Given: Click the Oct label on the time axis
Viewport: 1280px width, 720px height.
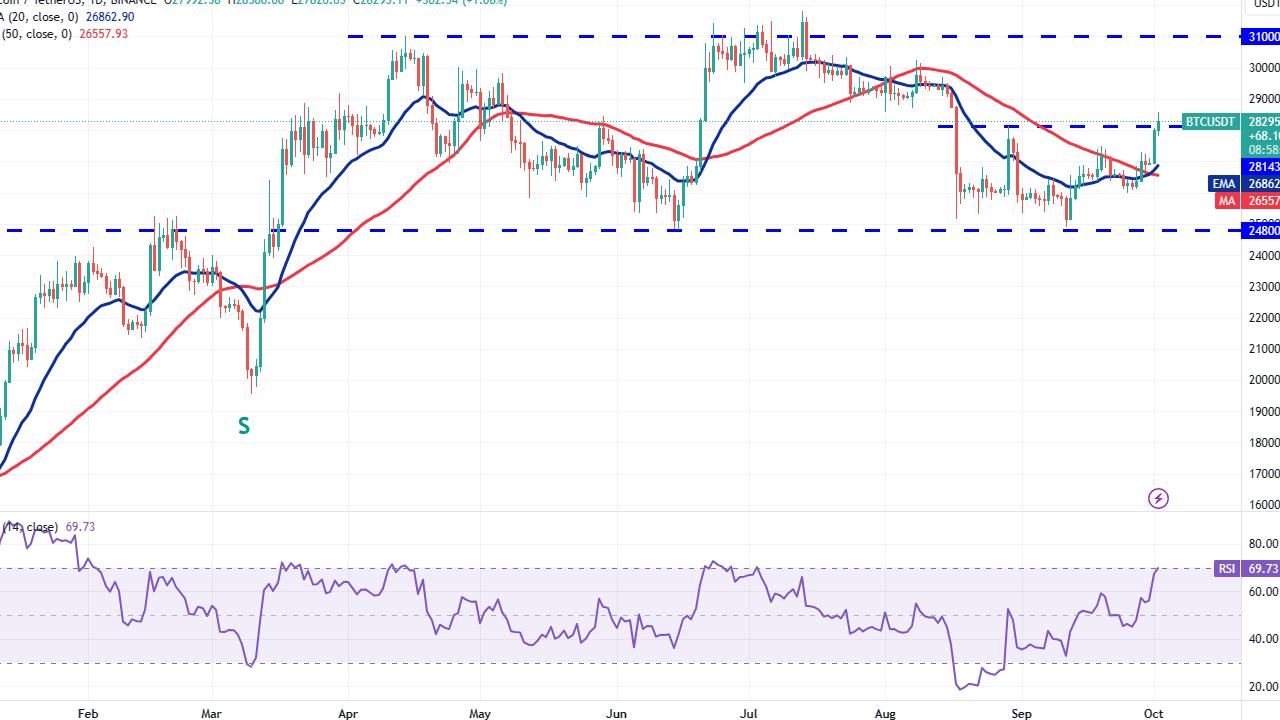Looking at the screenshot, I should (x=1155, y=714).
